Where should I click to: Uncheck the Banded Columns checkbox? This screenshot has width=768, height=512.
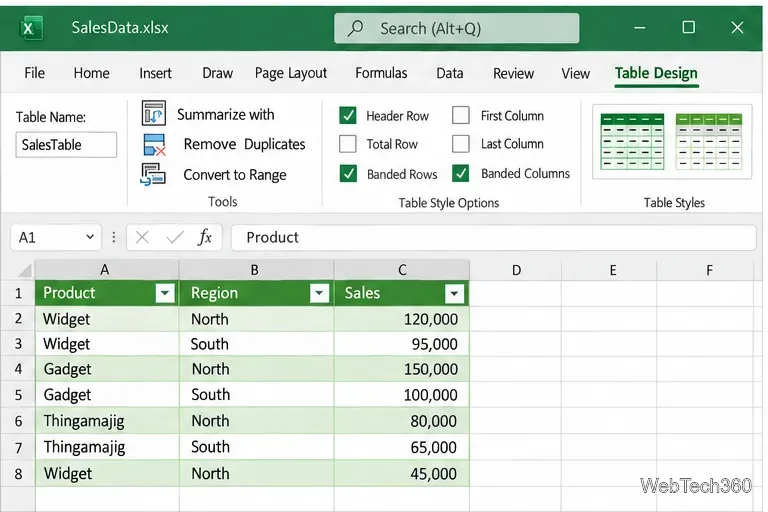[461, 173]
